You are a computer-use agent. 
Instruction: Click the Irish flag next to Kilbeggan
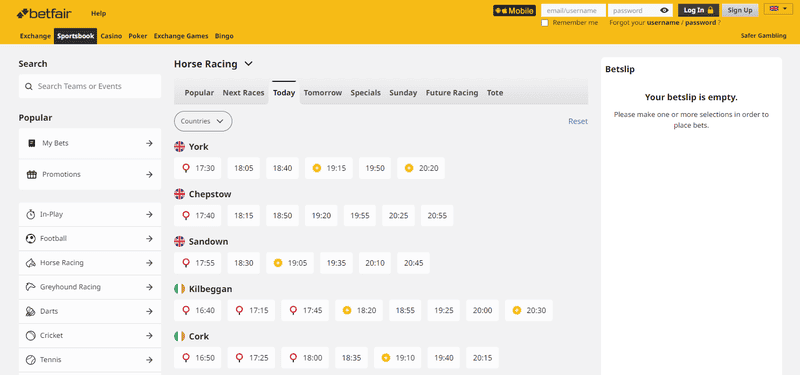click(x=180, y=289)
